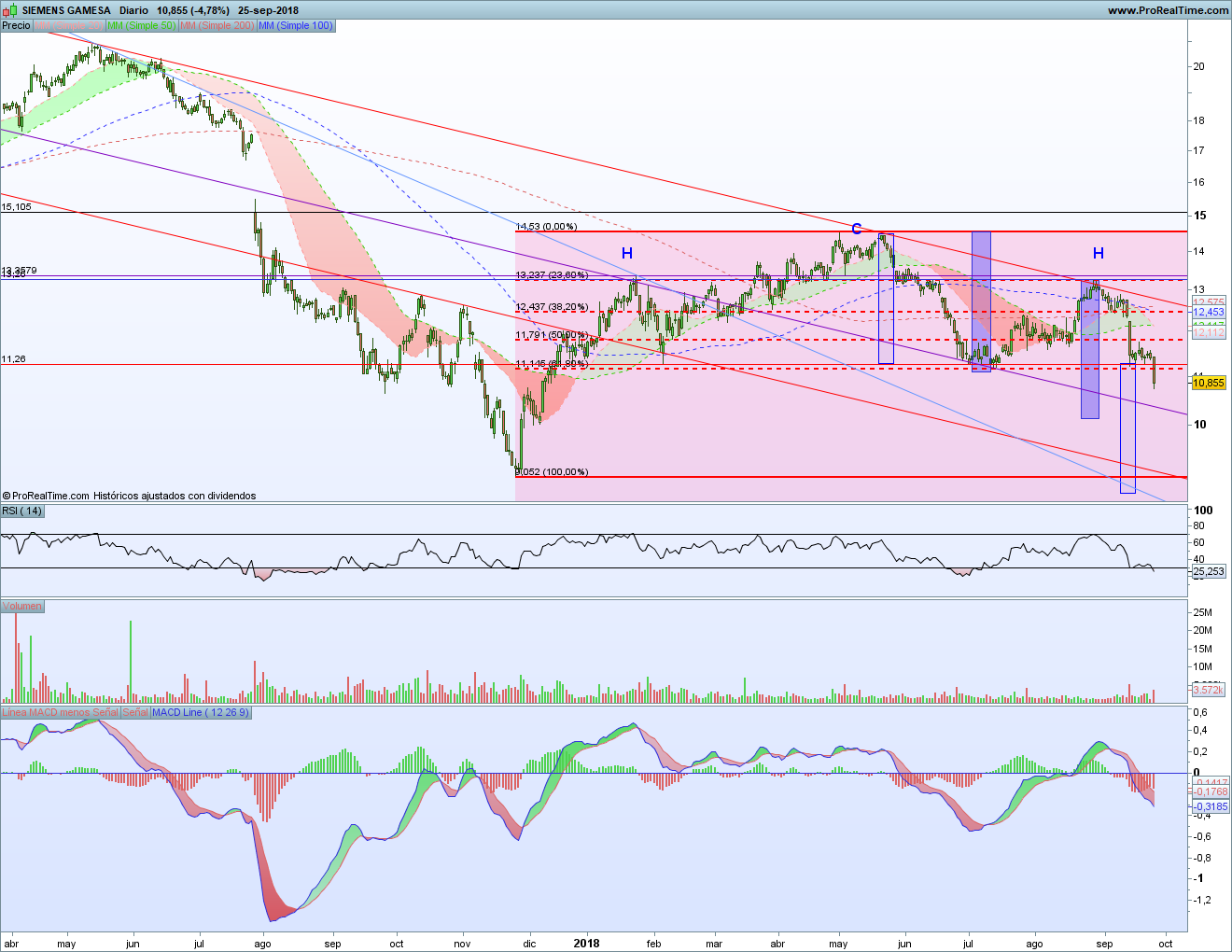Open the www.ProRealTime.com link
Image resolution: width=1232 pixels, height=952 pixels.
[1168, 10]
